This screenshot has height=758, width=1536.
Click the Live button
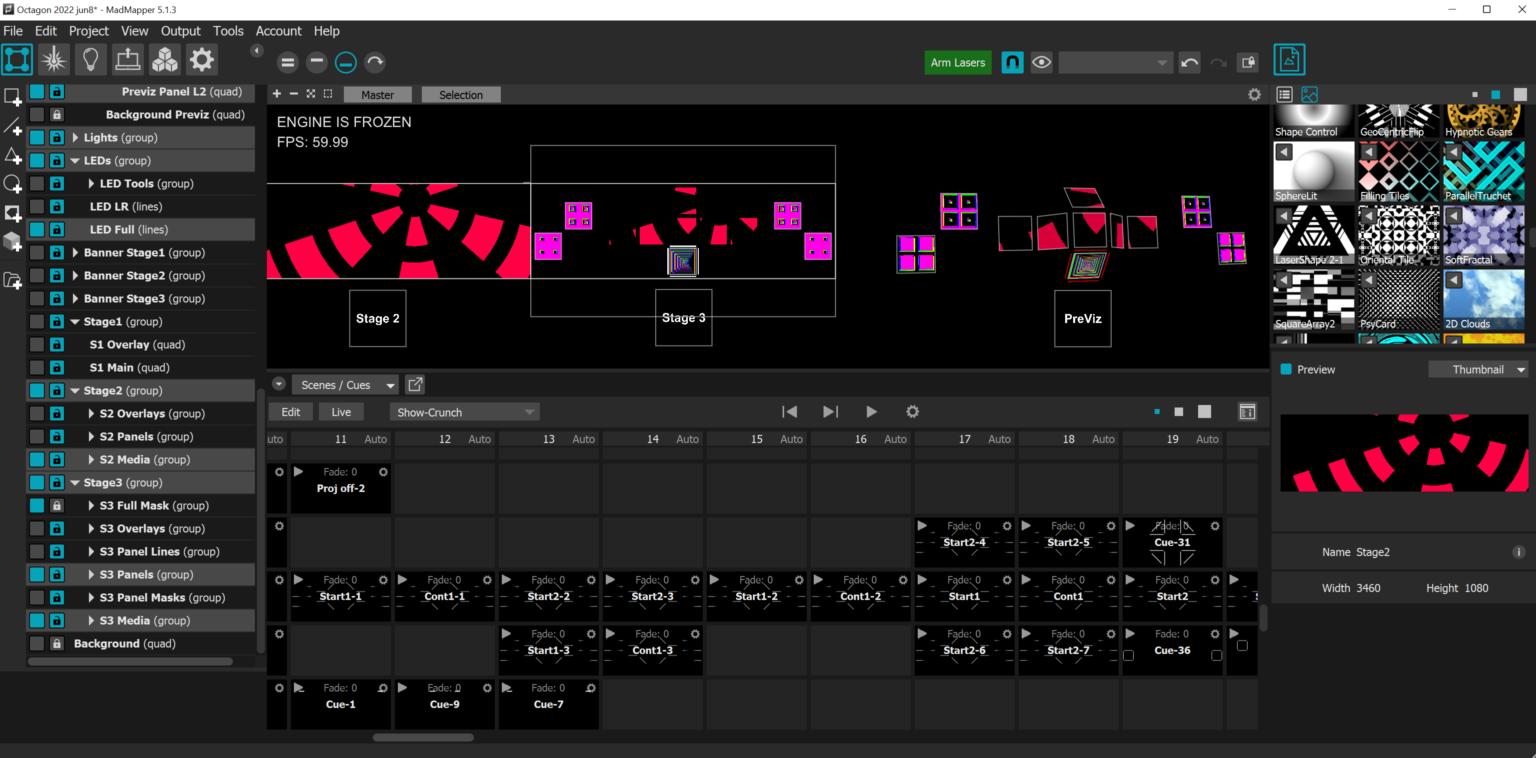[x=341, y=412]
